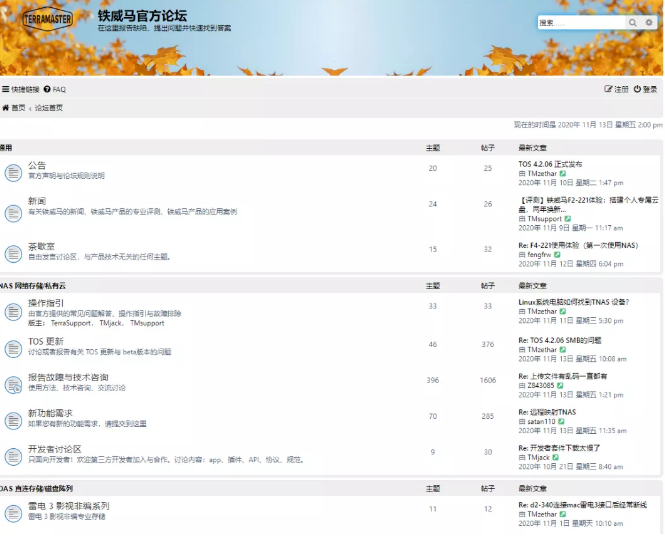The height and width of the screenshot is (538, 665).
Task: Open moderator TerraSupport's profile
Action: 71,323
